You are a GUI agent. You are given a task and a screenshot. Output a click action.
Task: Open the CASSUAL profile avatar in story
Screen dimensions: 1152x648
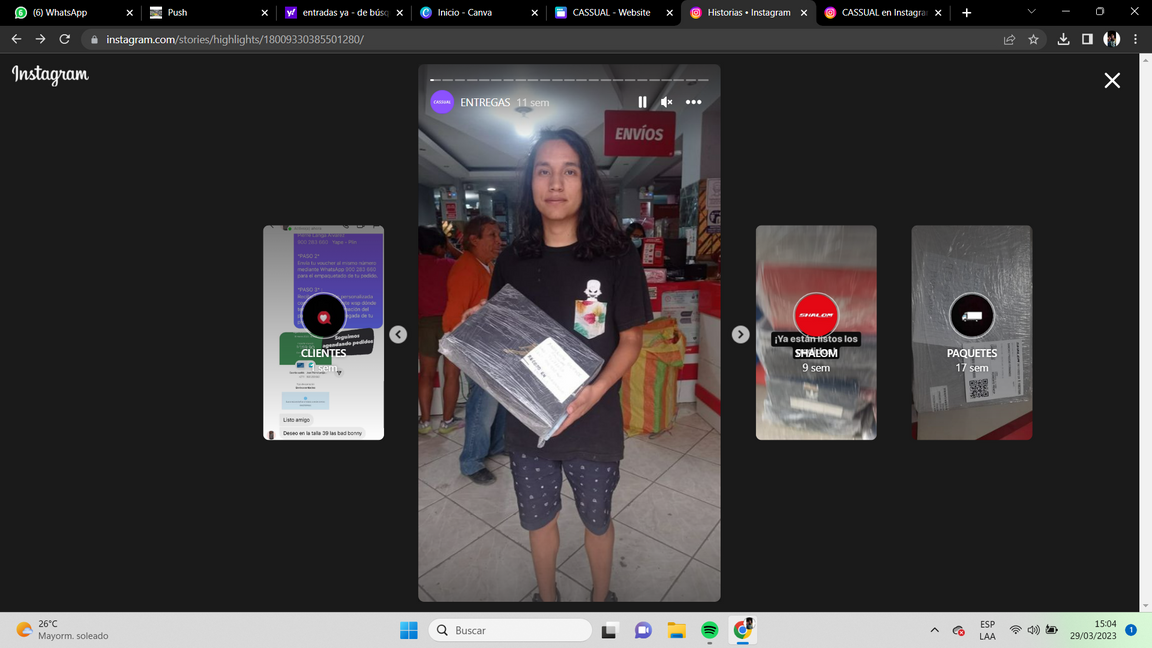click(442, 102)
